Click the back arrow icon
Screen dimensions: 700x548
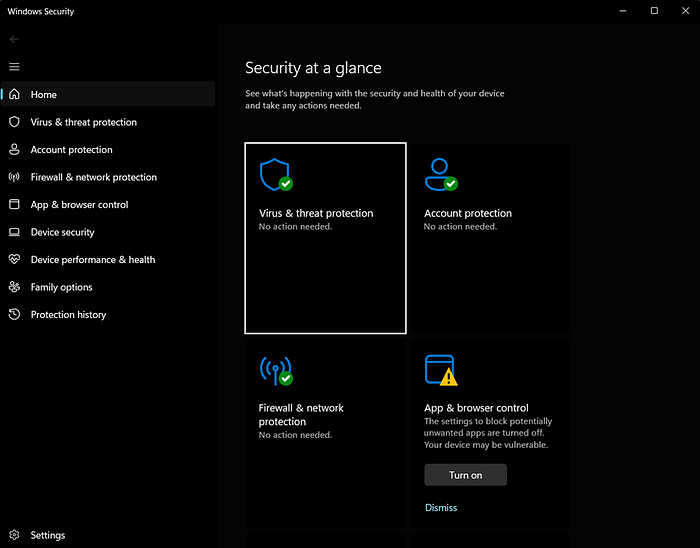(14, 39)
